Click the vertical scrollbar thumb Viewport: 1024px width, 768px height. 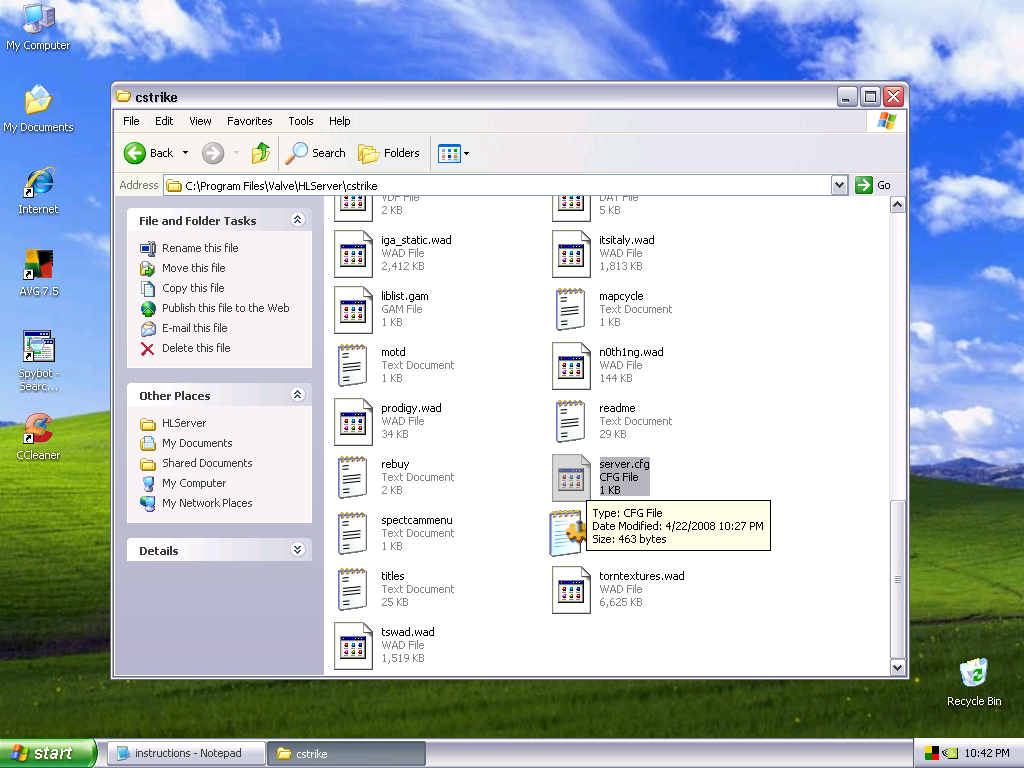tap(898, 579)
